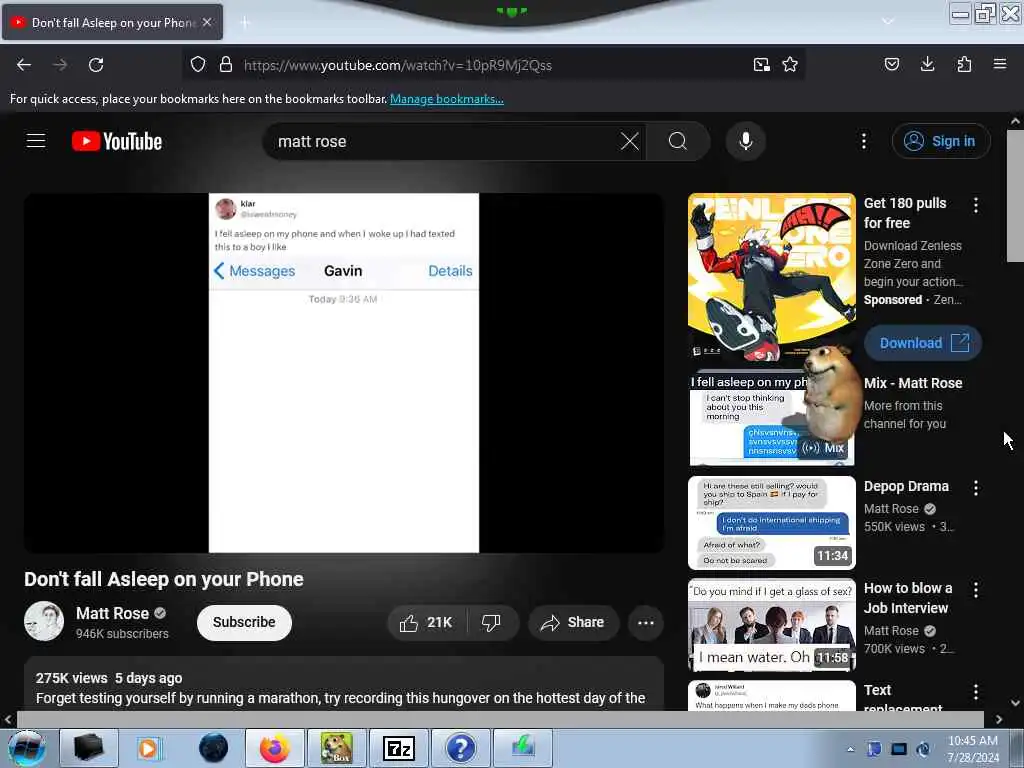Click the Download button on the ad
The height and width of the screenshot is (768, 1024).
(x=923, y=343)
